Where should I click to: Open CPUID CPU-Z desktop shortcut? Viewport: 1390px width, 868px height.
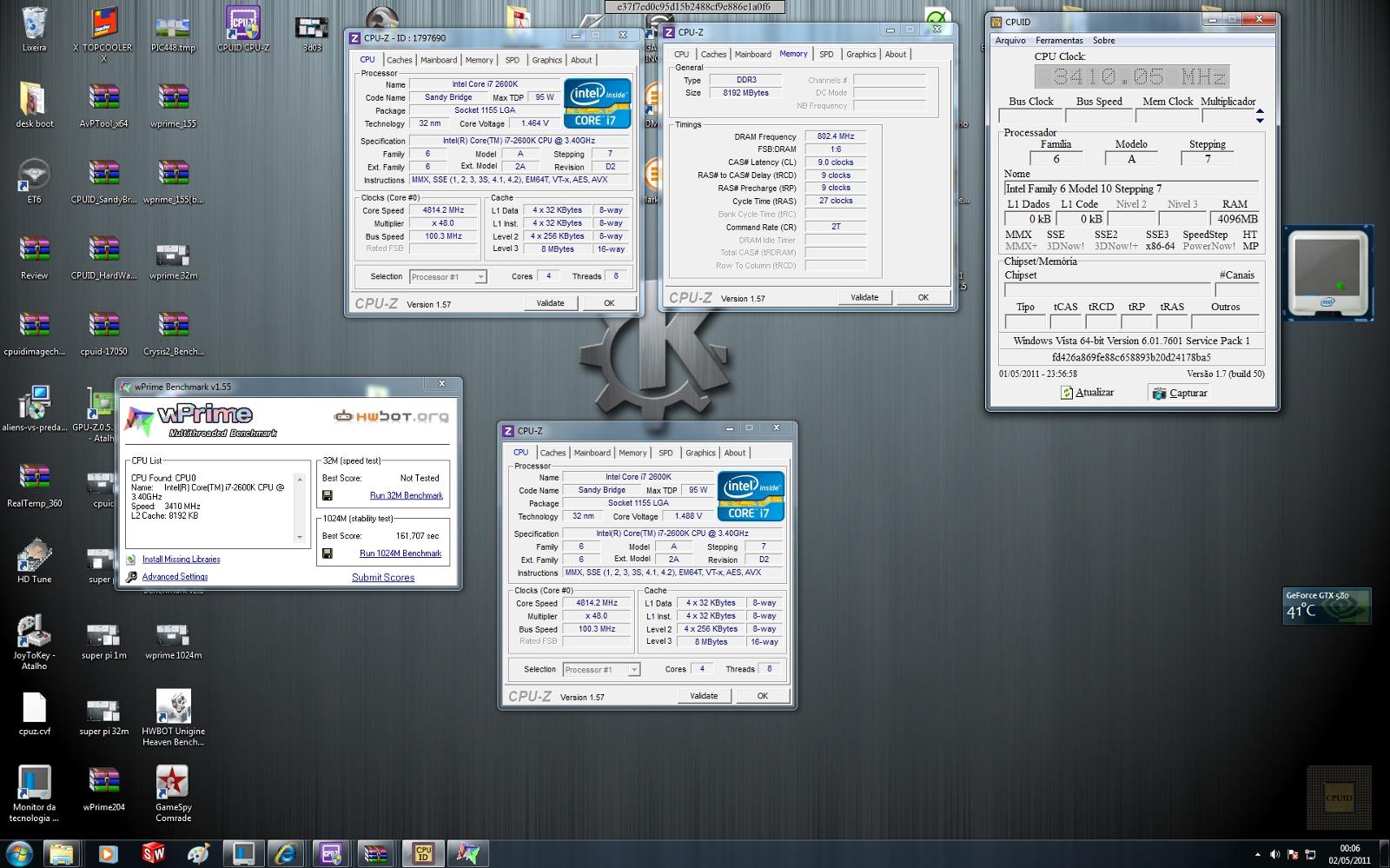242,30
